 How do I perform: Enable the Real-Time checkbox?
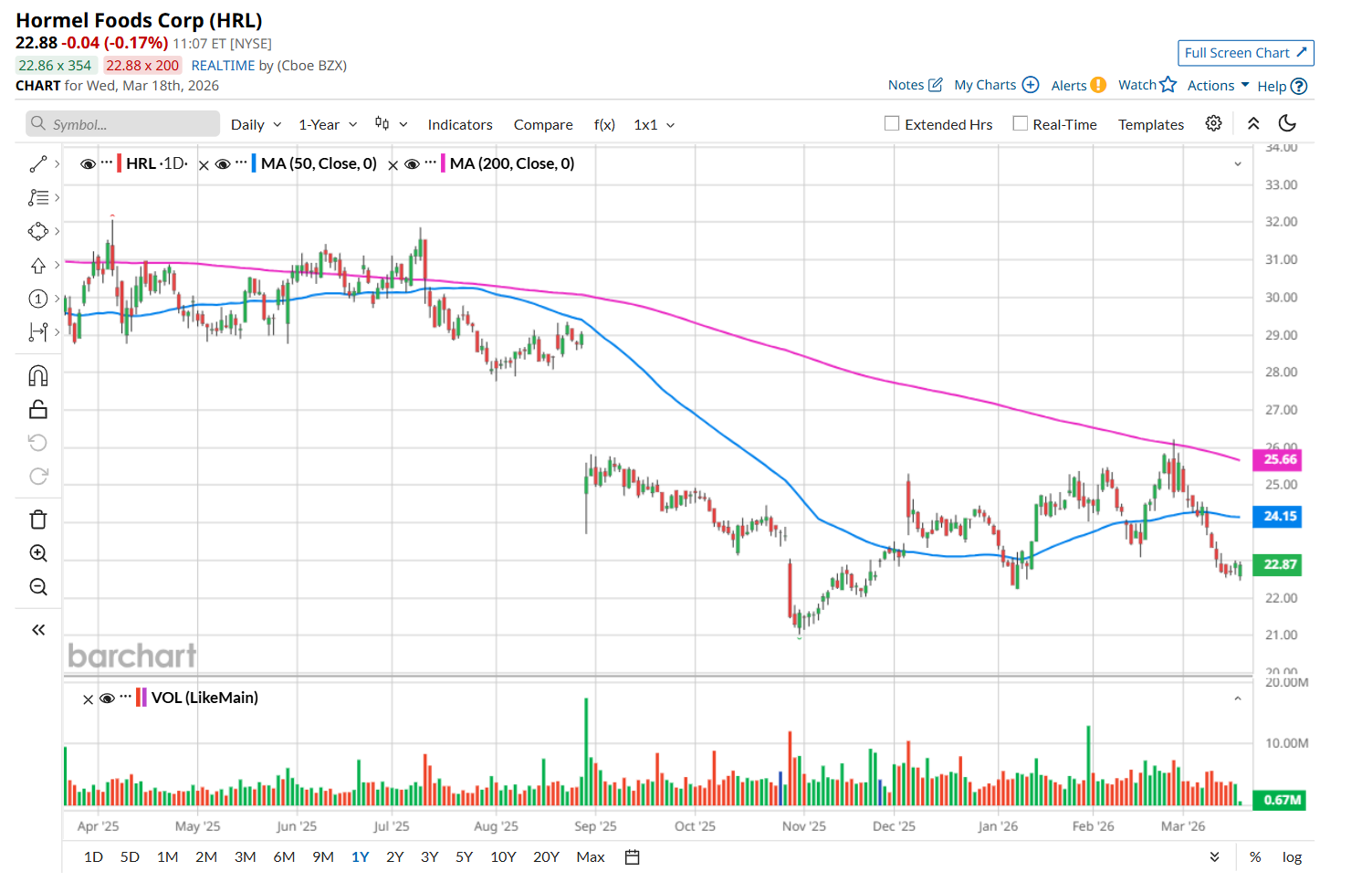(1021, 123)
